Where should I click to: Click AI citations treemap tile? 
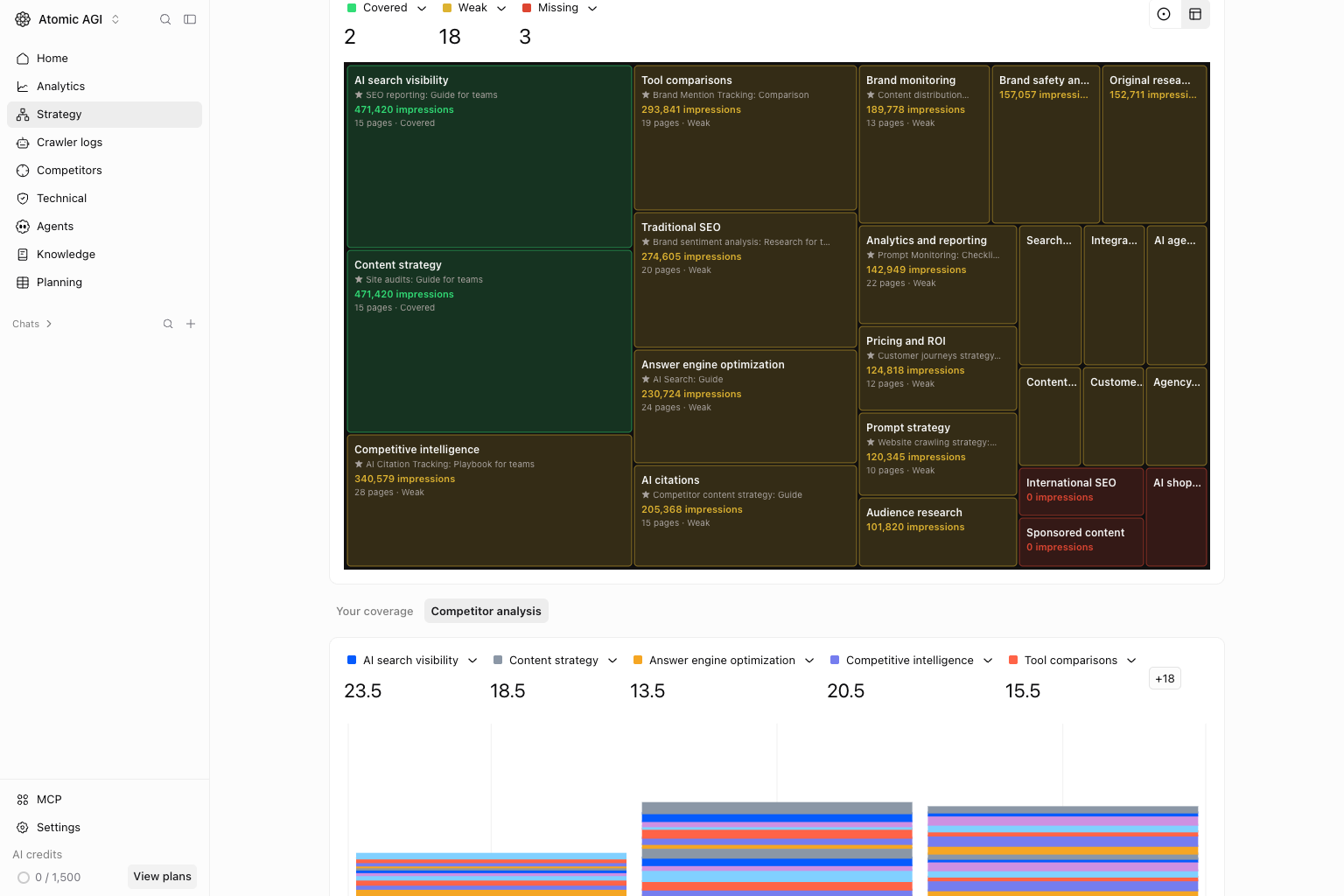click(745, 515)
